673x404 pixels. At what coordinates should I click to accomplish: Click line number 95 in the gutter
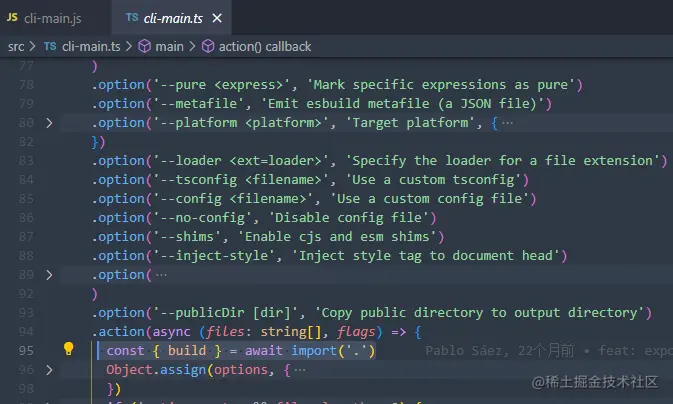[x=26, y=351]
